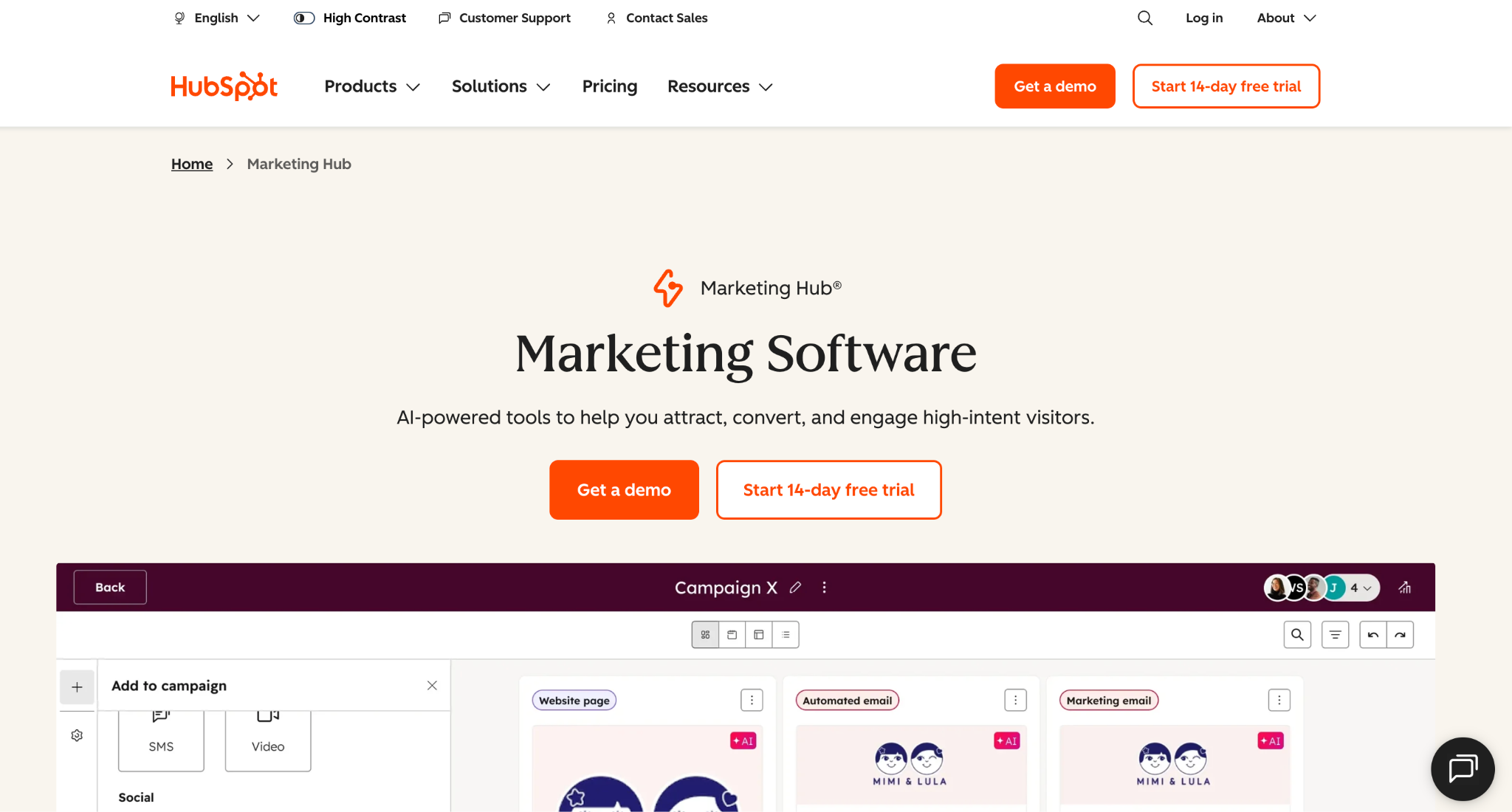Select the grid view toggle button

[705, 635]
